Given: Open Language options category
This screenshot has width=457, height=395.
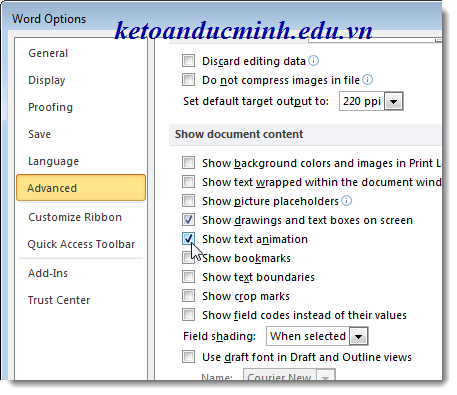Looking at the screenshot, I should point(53,161).
